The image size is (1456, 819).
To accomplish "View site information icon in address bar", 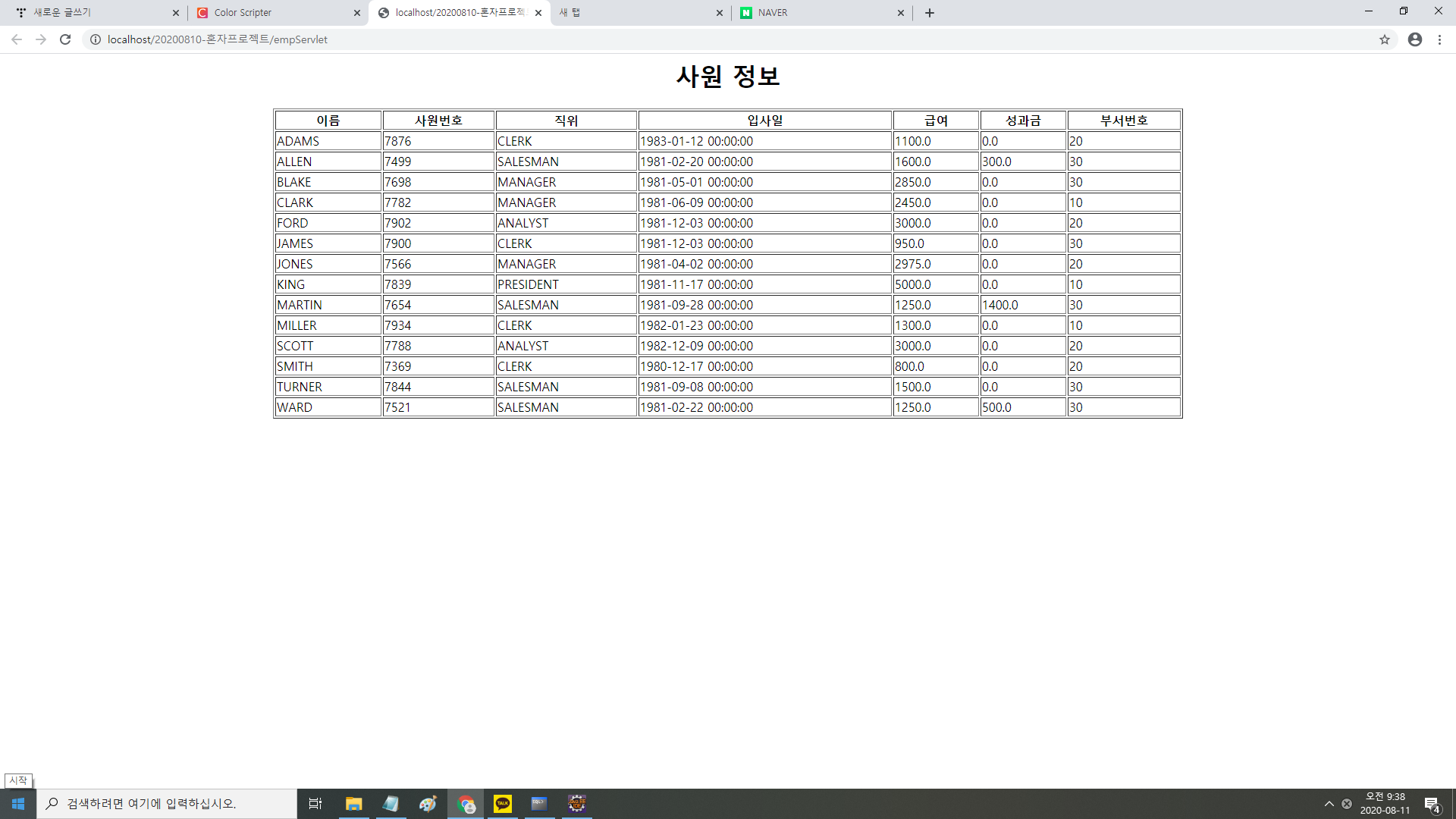I will point(96,39).
